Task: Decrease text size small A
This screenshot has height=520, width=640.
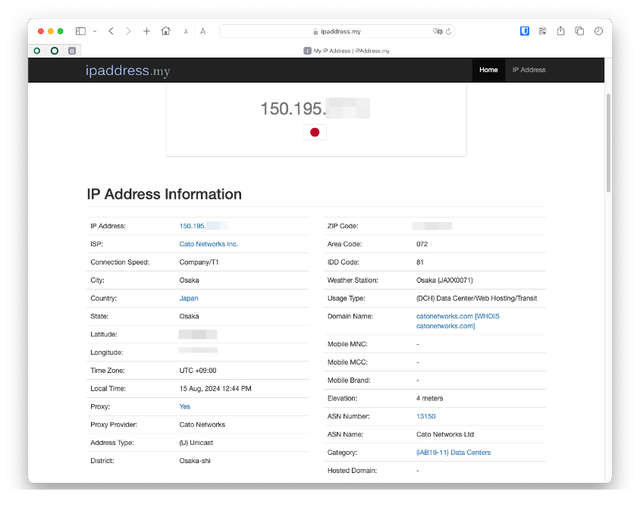Action: (186, 31)
